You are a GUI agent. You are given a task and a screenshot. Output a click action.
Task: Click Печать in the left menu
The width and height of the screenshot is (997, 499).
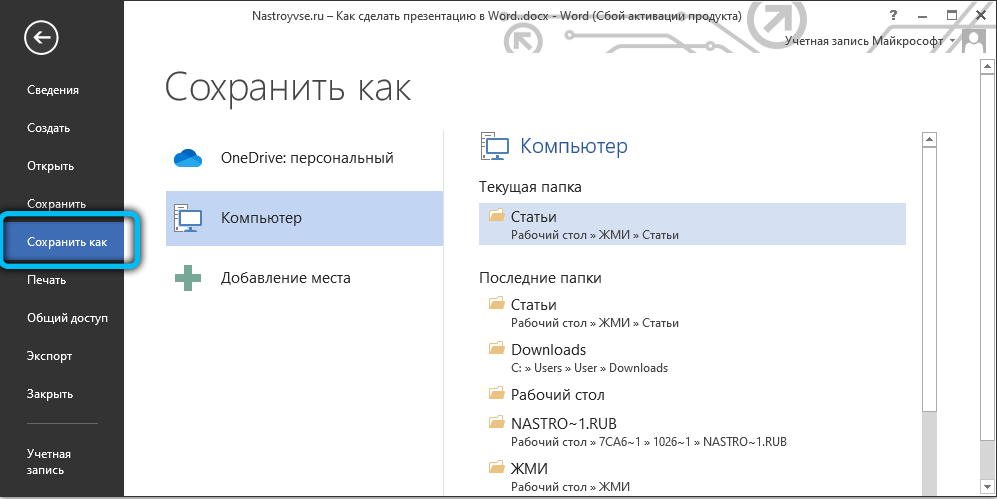[47, 280]
